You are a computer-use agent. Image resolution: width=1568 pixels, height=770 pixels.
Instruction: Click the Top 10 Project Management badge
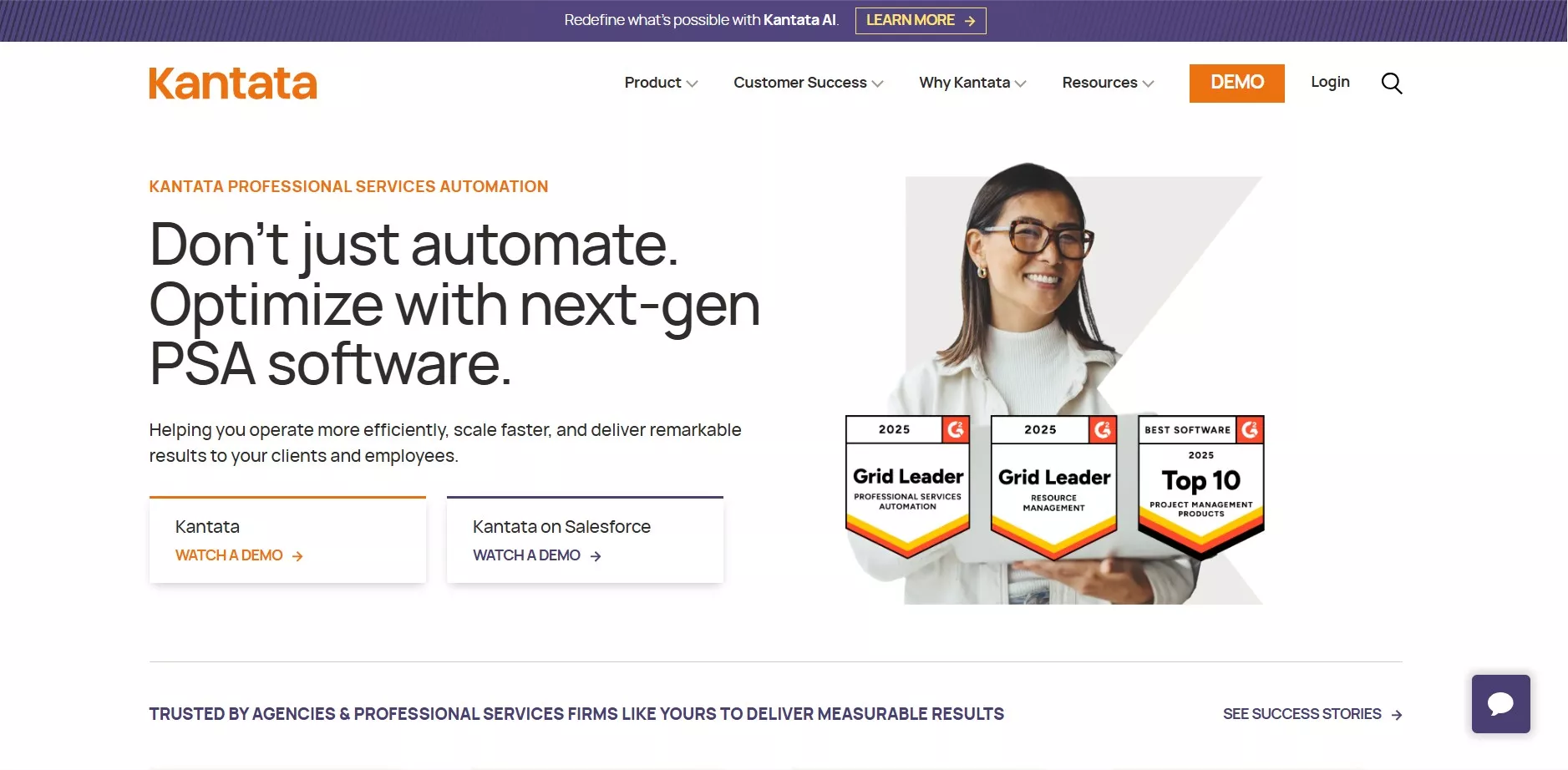1200,486
